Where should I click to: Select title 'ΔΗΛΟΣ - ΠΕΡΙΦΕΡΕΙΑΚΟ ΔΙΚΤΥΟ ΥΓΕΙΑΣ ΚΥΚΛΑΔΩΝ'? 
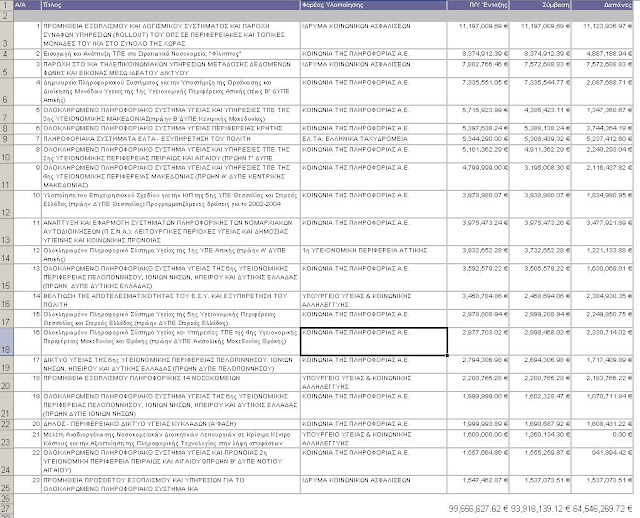(171, 424)
